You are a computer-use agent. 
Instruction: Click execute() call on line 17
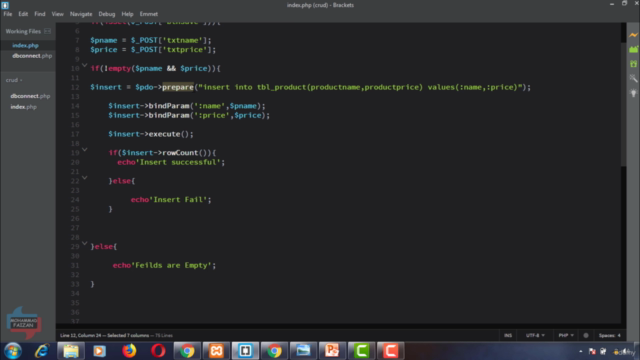(x=169, y=134)
